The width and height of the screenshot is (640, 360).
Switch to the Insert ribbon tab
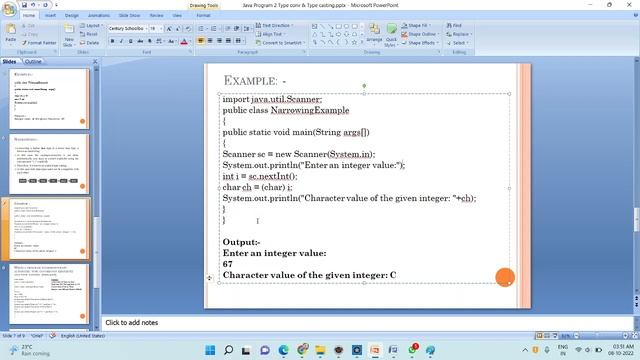coord(50,15)
